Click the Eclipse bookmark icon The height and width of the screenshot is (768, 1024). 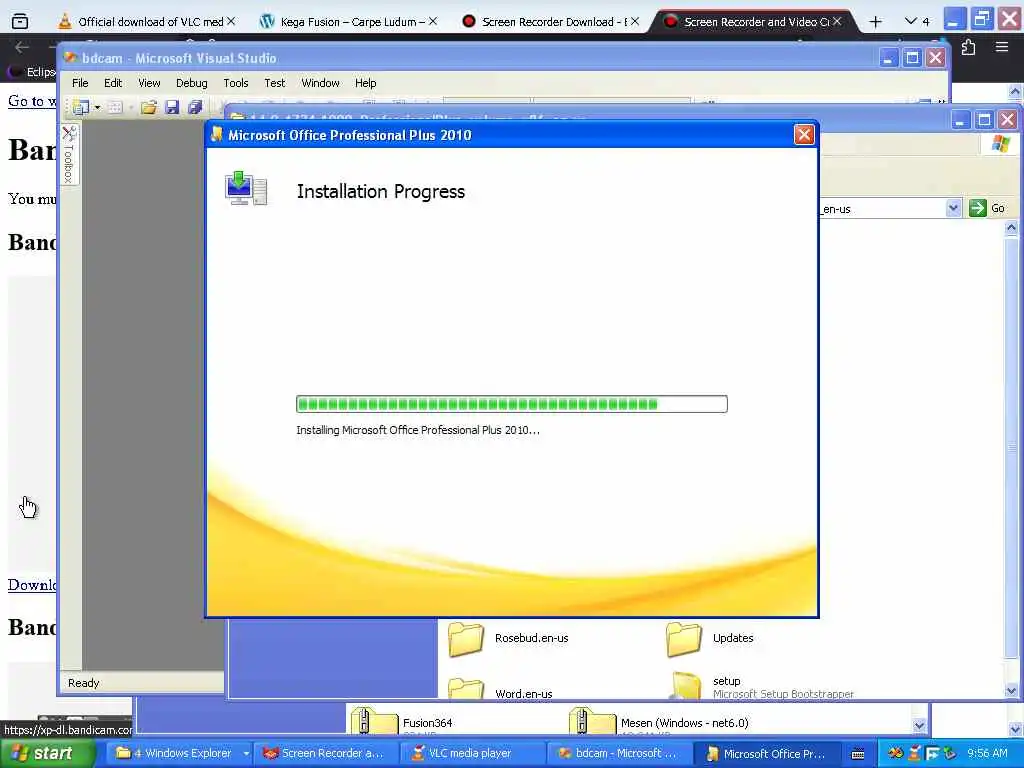(x=14, y=71)
